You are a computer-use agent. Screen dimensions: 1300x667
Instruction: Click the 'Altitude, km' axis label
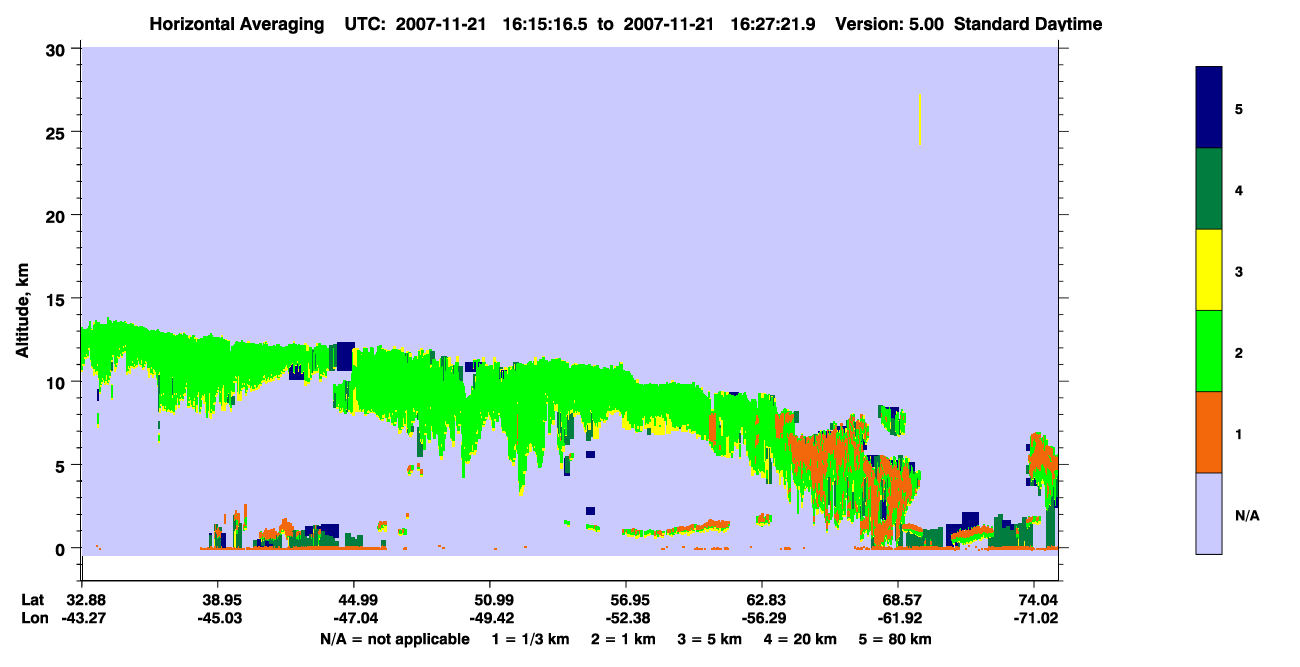point(22,309)
